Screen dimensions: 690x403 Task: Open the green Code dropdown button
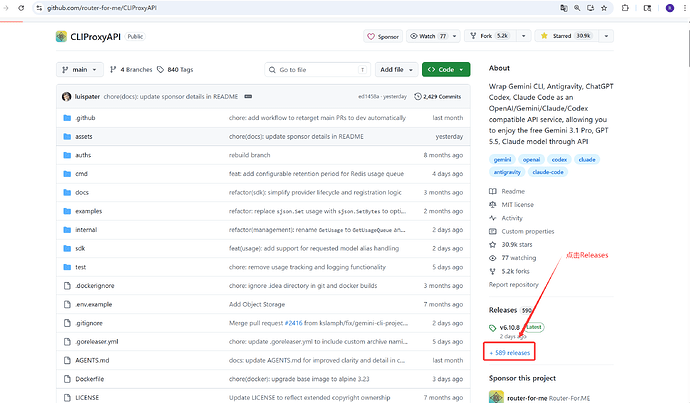446,70
